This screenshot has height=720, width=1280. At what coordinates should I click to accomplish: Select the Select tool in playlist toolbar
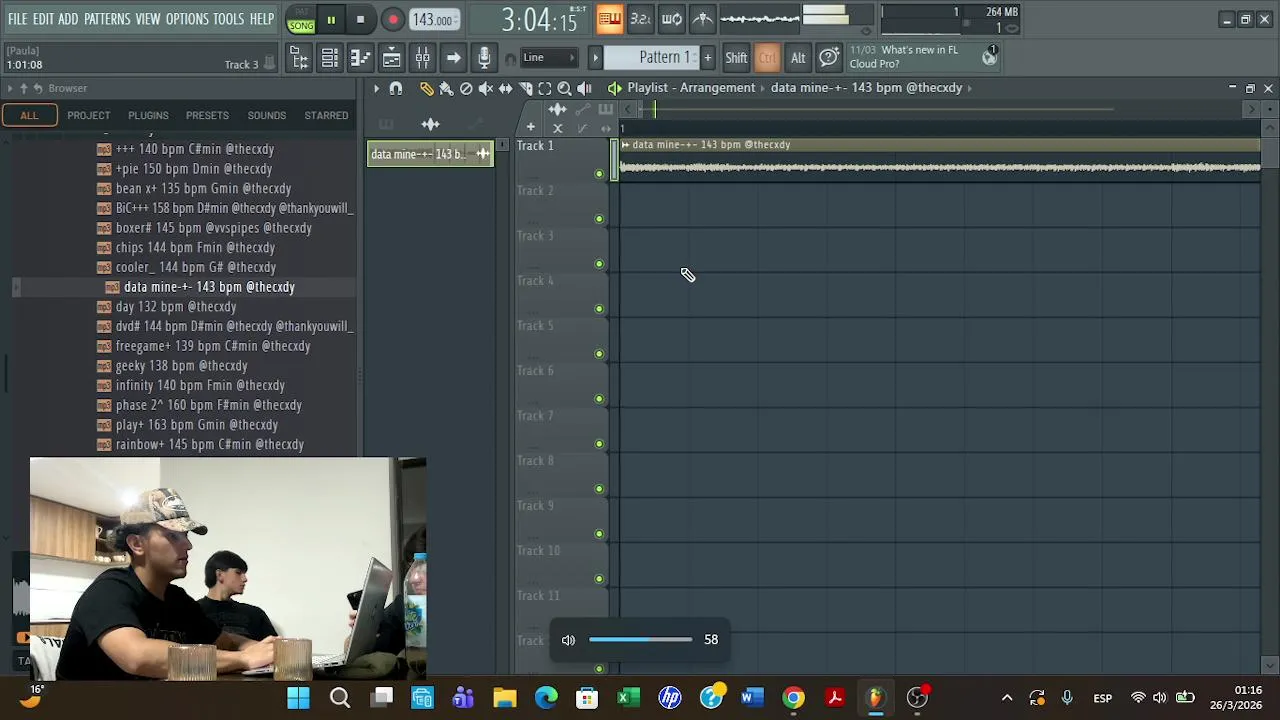point(545,88)
